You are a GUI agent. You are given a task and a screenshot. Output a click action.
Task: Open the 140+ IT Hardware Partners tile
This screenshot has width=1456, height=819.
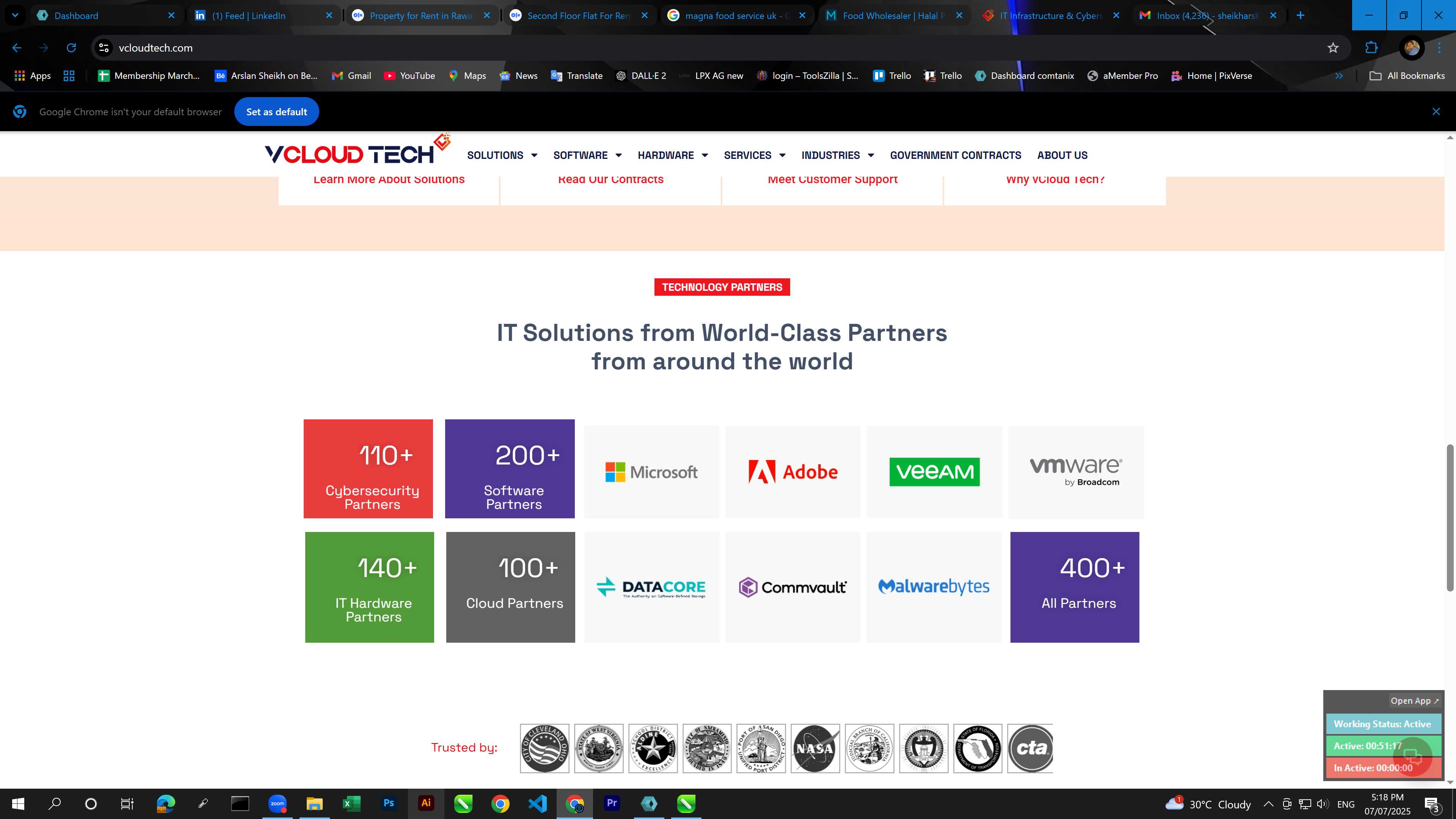pyautogui.click(x=370, y=587)
